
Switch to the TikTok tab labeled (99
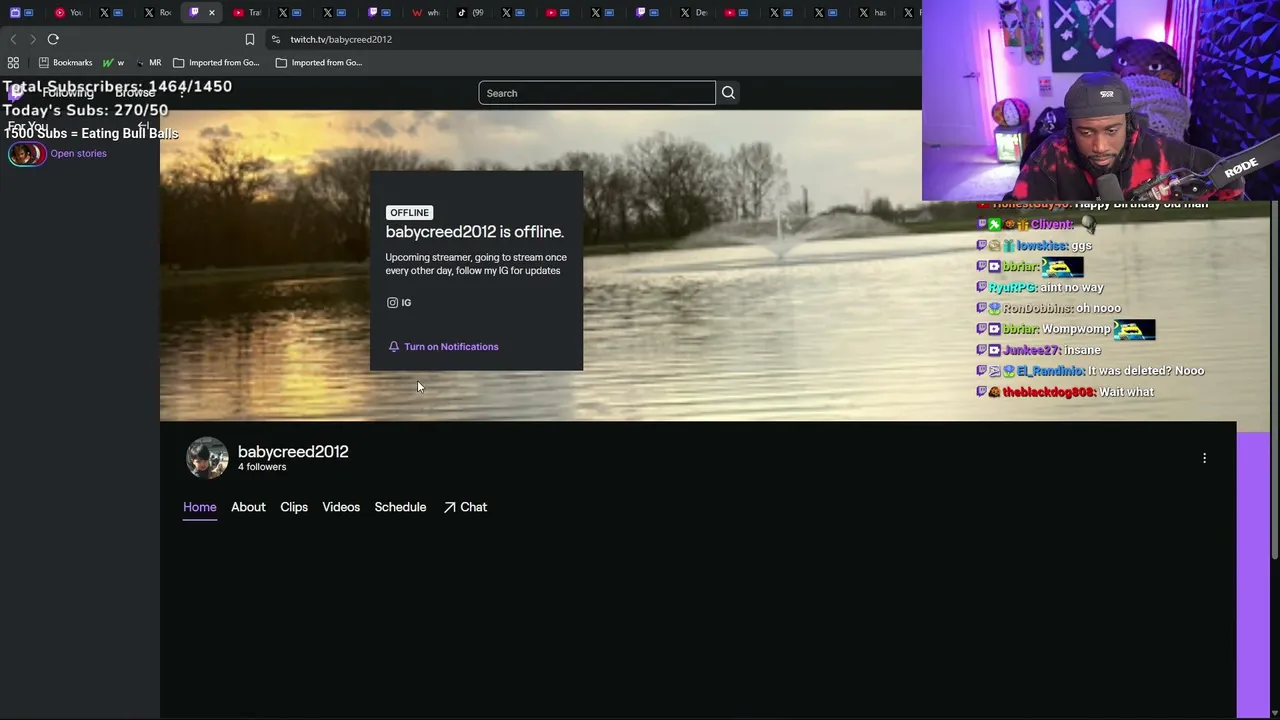point(469,13)
